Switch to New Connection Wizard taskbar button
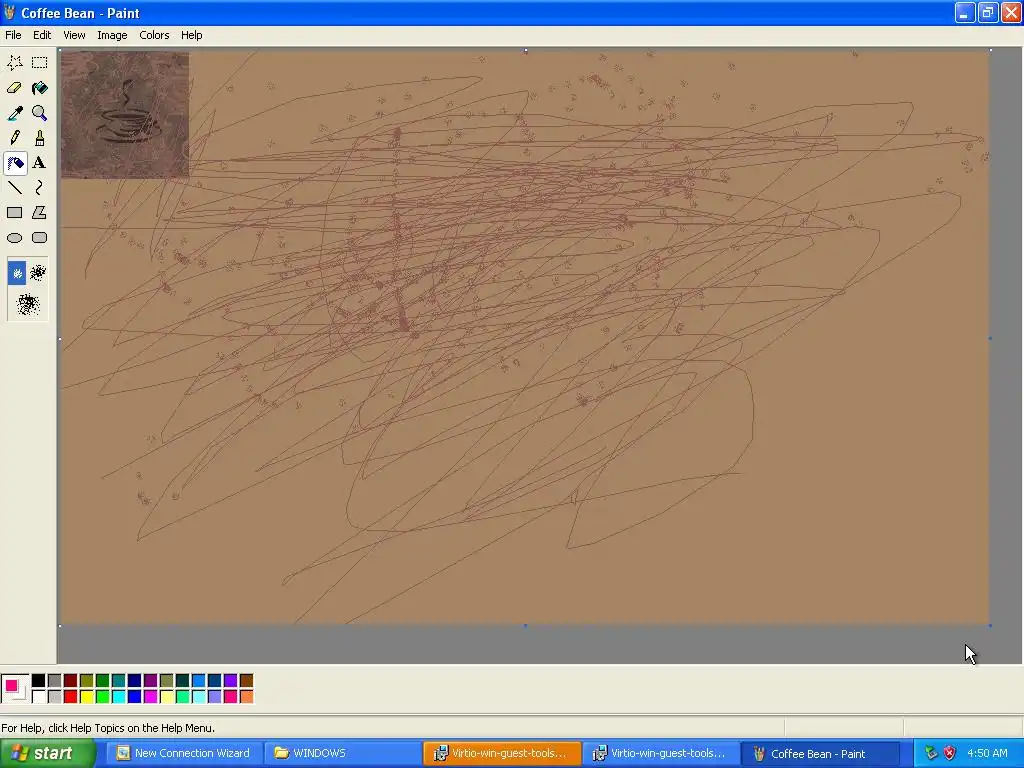 [x=183, y=753]
